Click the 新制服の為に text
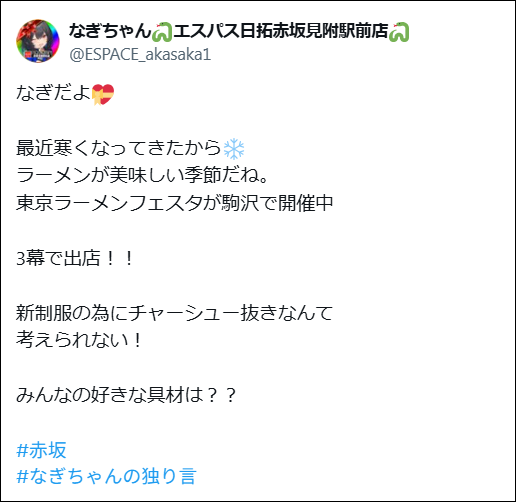This screenshot has width=516, height=502. (62, 313)
